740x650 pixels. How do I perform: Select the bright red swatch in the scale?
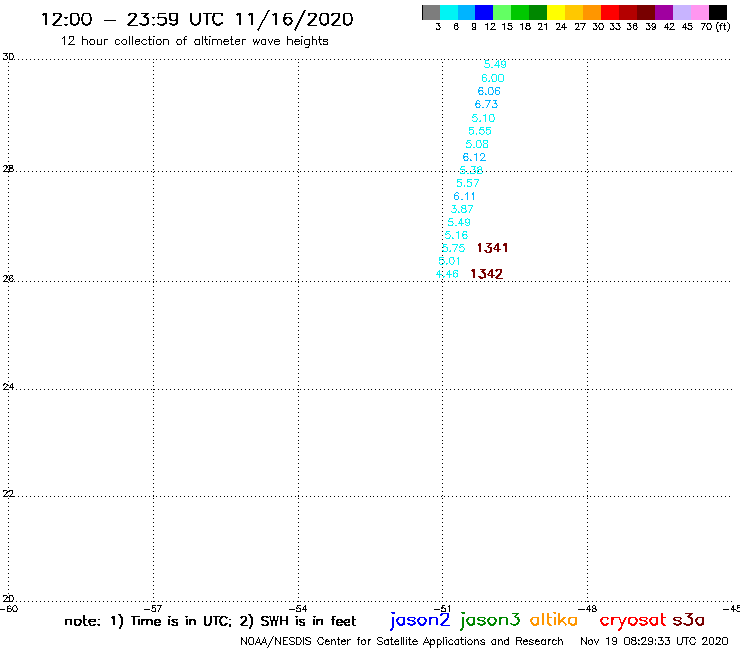pos(610,12)
